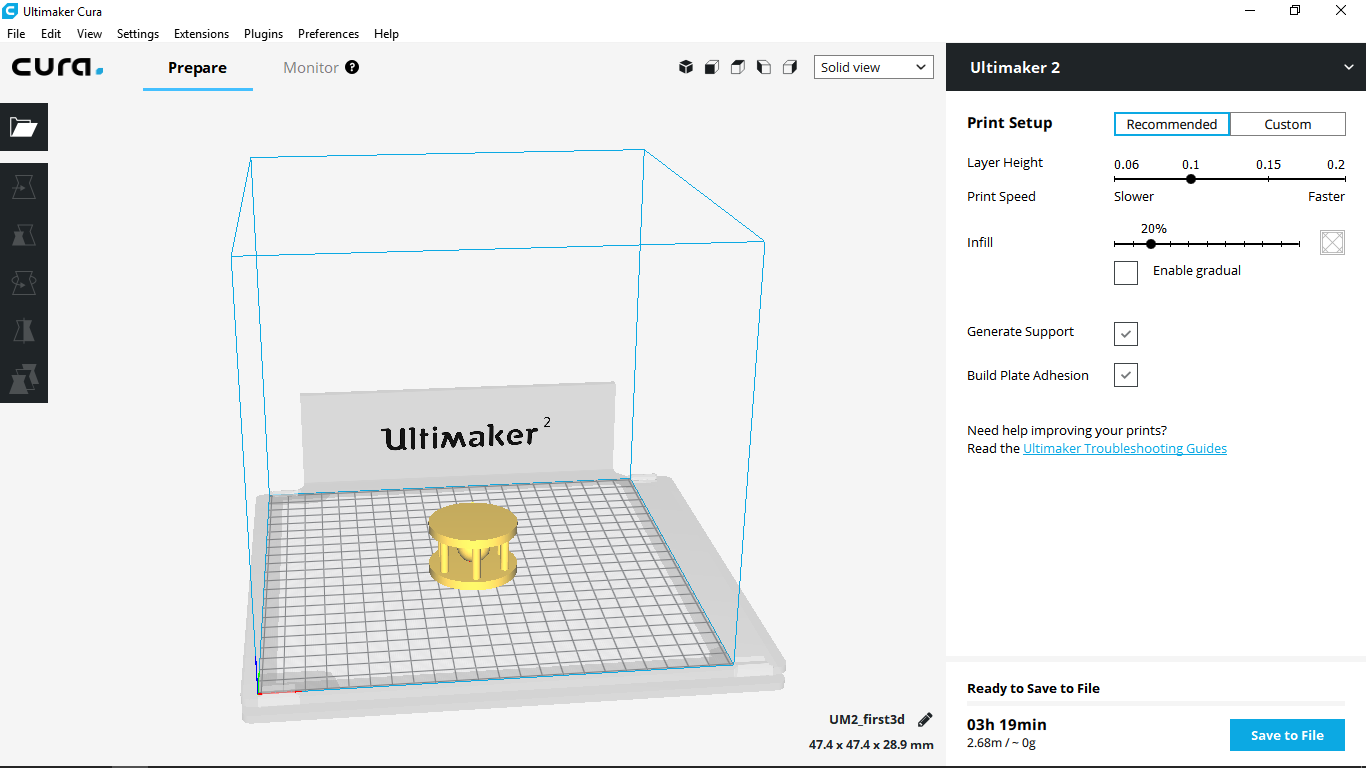1366x768 pixels.
Task: Switch camera to right side view cube icon
Action: [x=790, y=67]
